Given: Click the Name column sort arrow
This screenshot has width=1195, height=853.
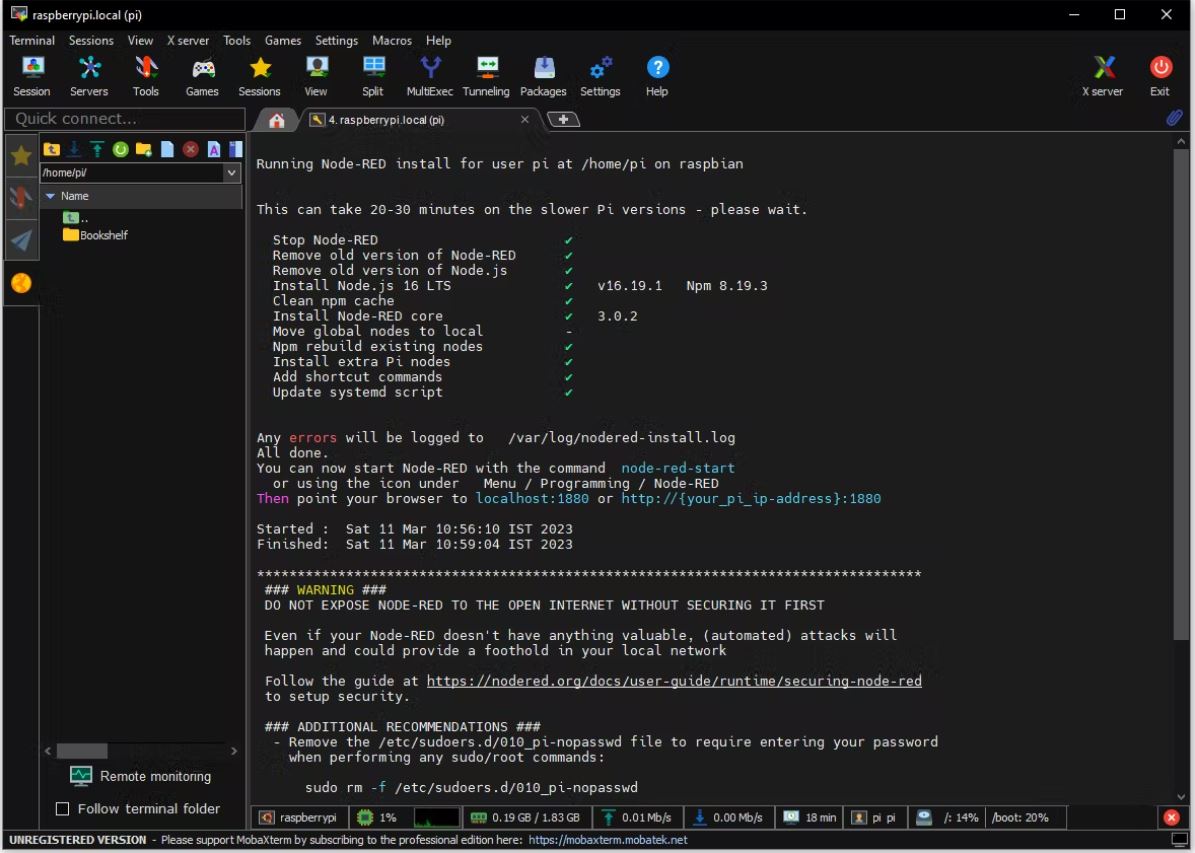Looking at the screenshot, I should (x=50, y=196).
